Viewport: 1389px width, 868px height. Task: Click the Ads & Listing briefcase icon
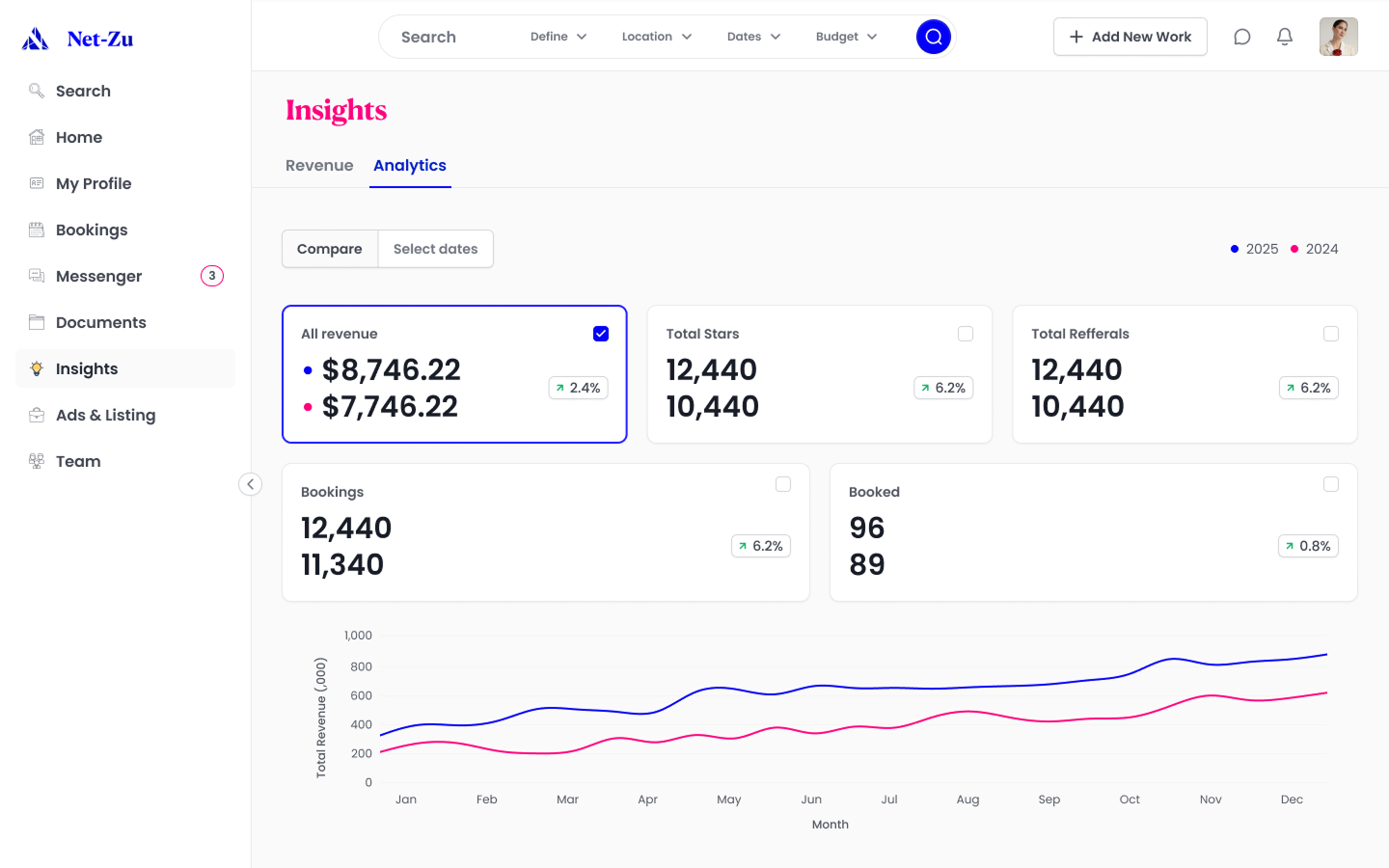point(37,415)
